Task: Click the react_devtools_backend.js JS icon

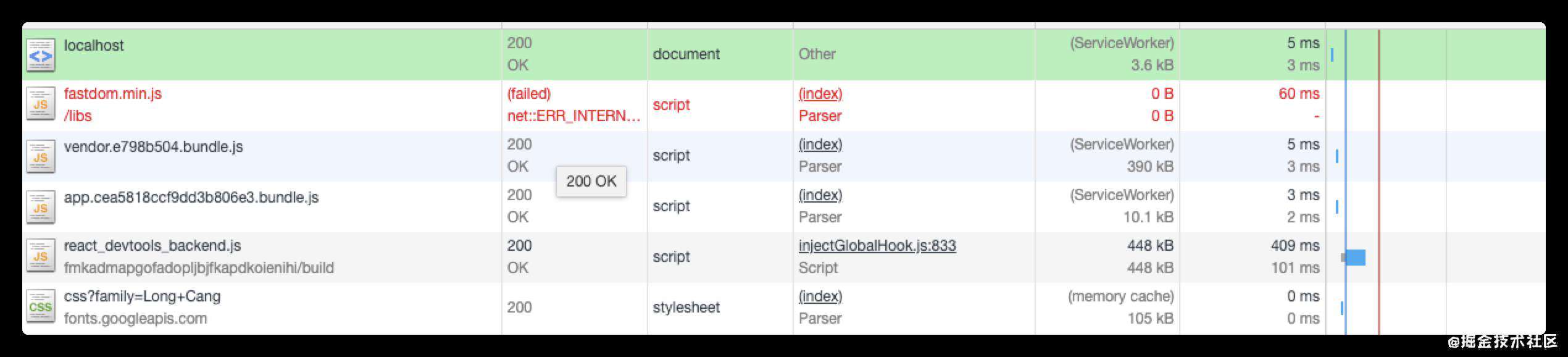Action: pyautogui.click(x=41, y=257)
